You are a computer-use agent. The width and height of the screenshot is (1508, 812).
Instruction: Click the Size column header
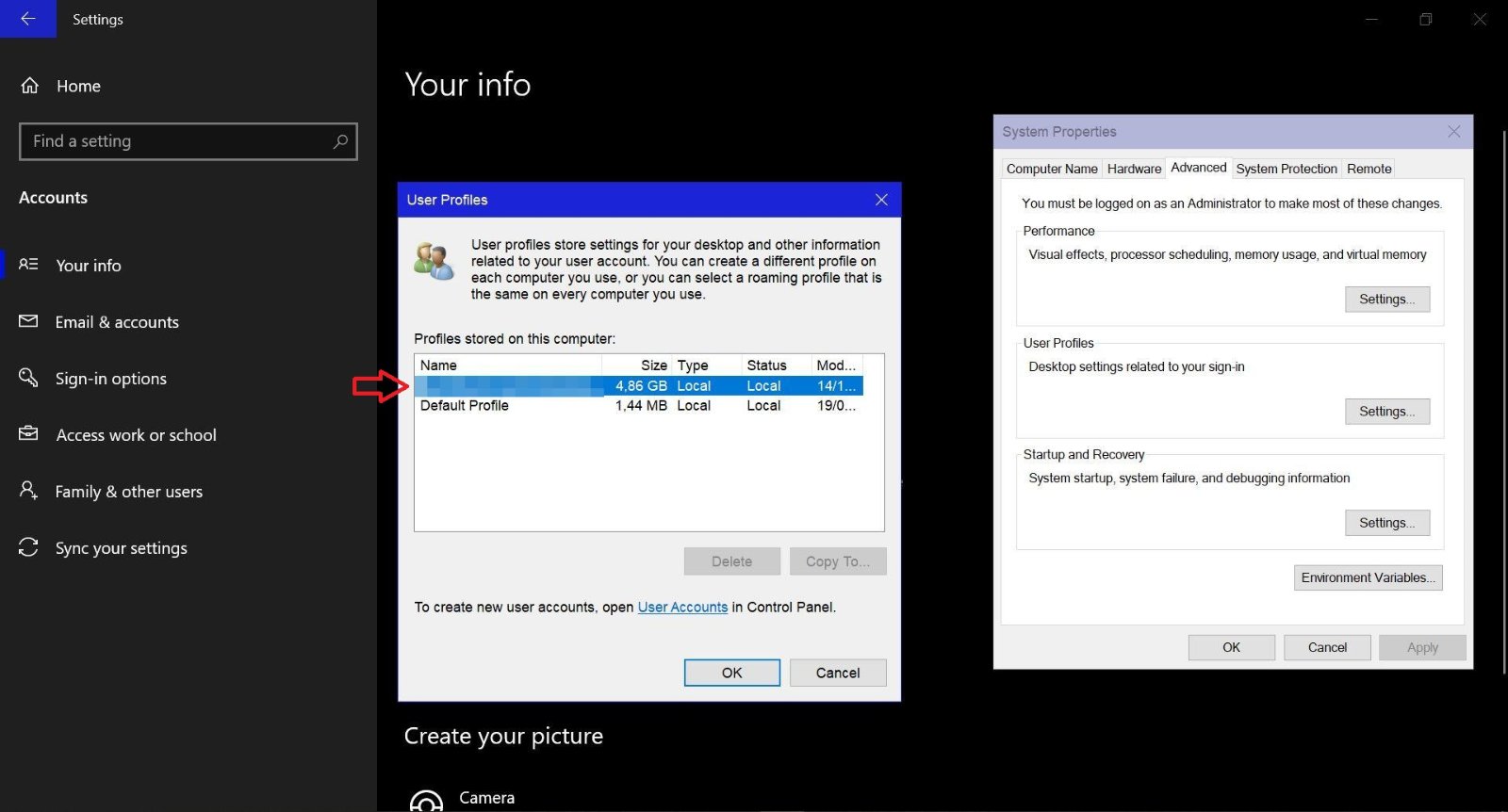point(653,365)
